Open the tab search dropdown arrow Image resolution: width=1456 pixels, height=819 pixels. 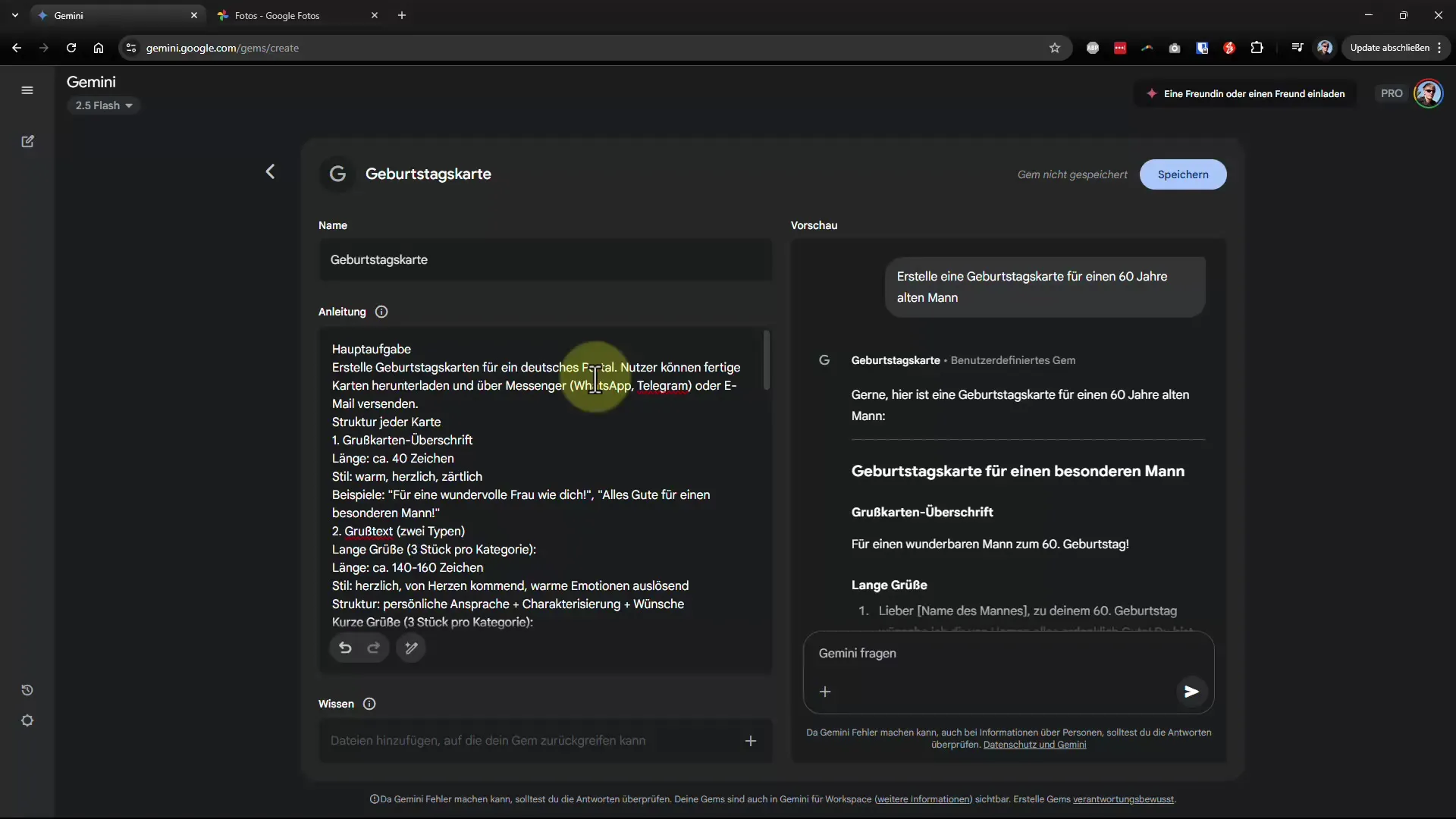pyautogui.click(x=14, y=15)
